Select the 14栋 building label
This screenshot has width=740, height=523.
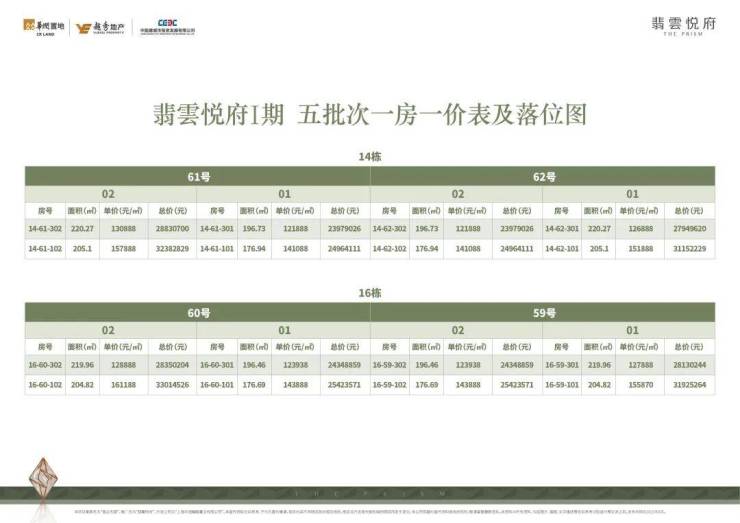coord(370,158)
